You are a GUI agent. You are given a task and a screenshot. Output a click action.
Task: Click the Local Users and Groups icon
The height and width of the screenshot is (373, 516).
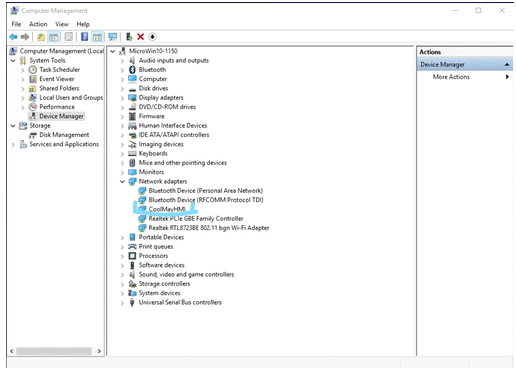tap(33, 98)
